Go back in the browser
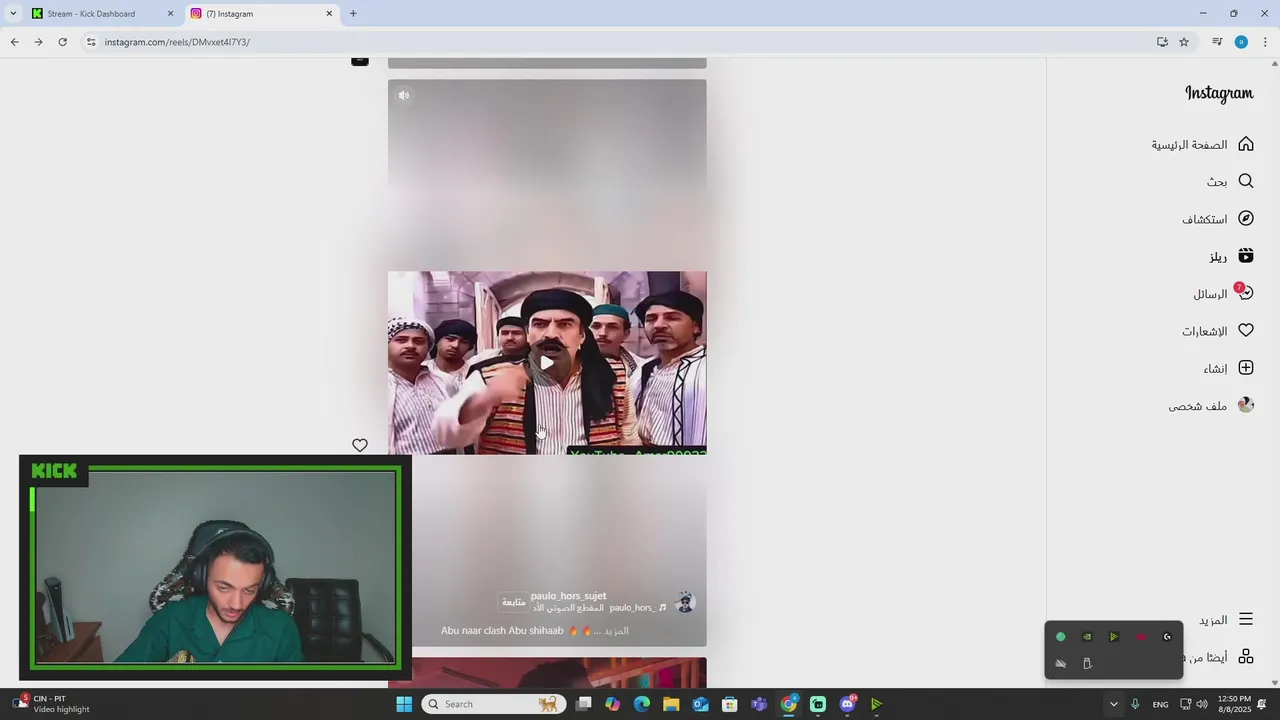Screen dimensions: 1280x720 (x=14, y=42)
